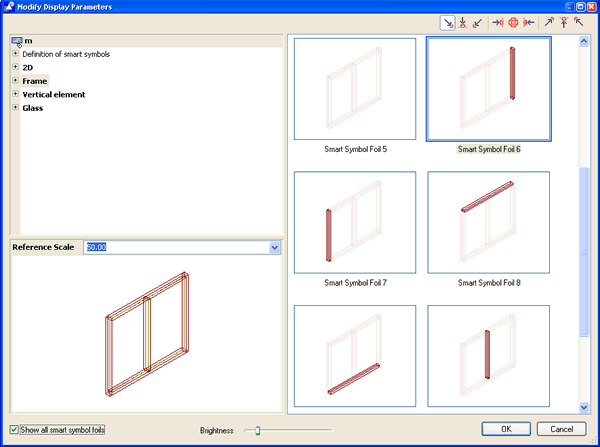The width and height of the screenshot is (600, 447).
Task: Select the Glass tree item
Action: click(33, 108)
